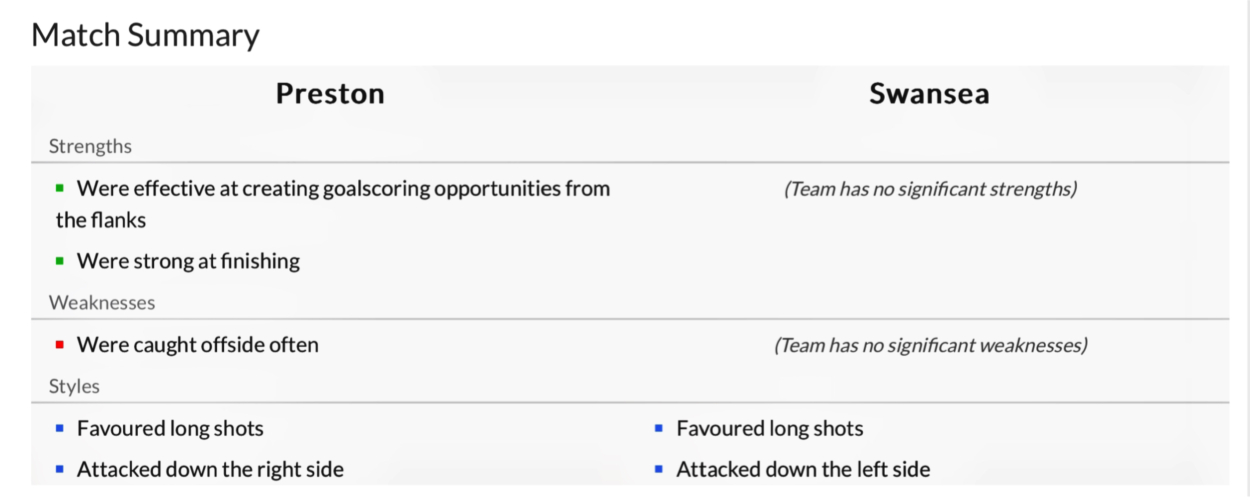
Task: Click the green bullet next to strong finishing
Action: click(60, 261)
